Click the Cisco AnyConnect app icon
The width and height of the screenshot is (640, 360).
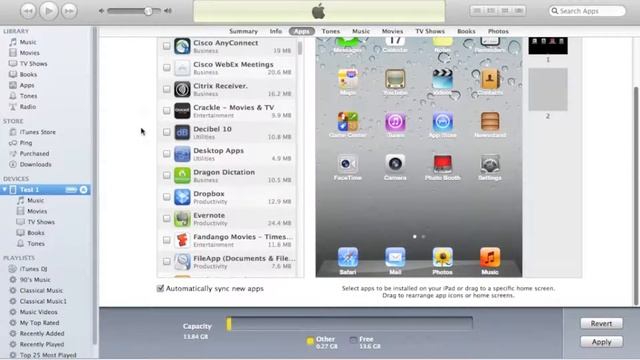182,46
